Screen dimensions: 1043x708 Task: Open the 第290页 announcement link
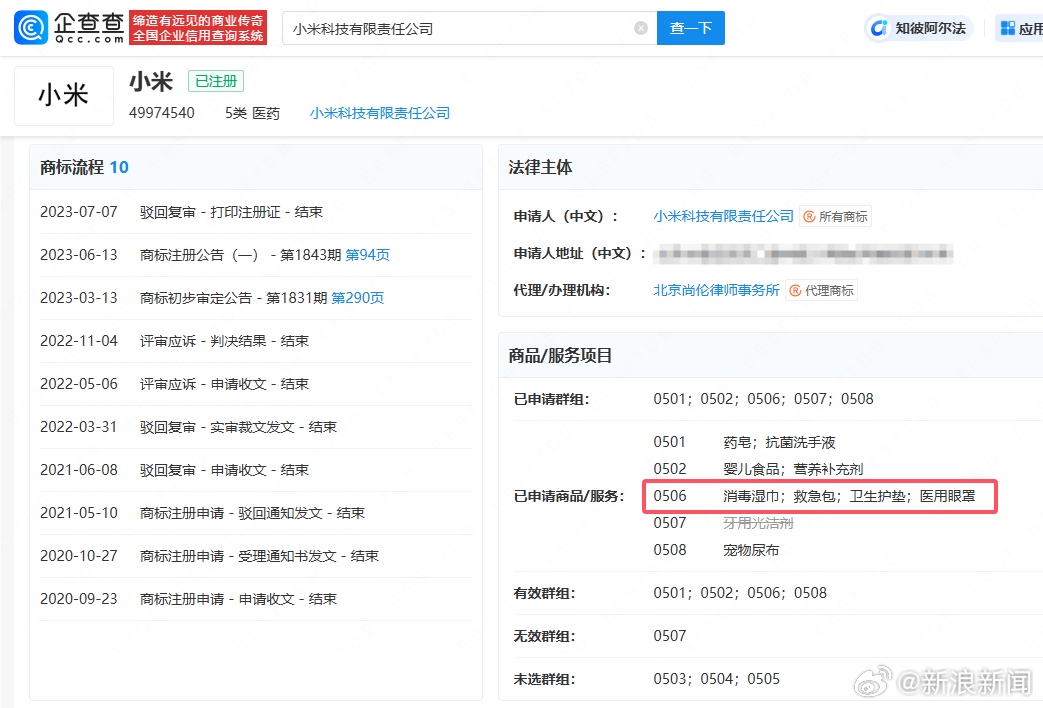click(357, 298)
